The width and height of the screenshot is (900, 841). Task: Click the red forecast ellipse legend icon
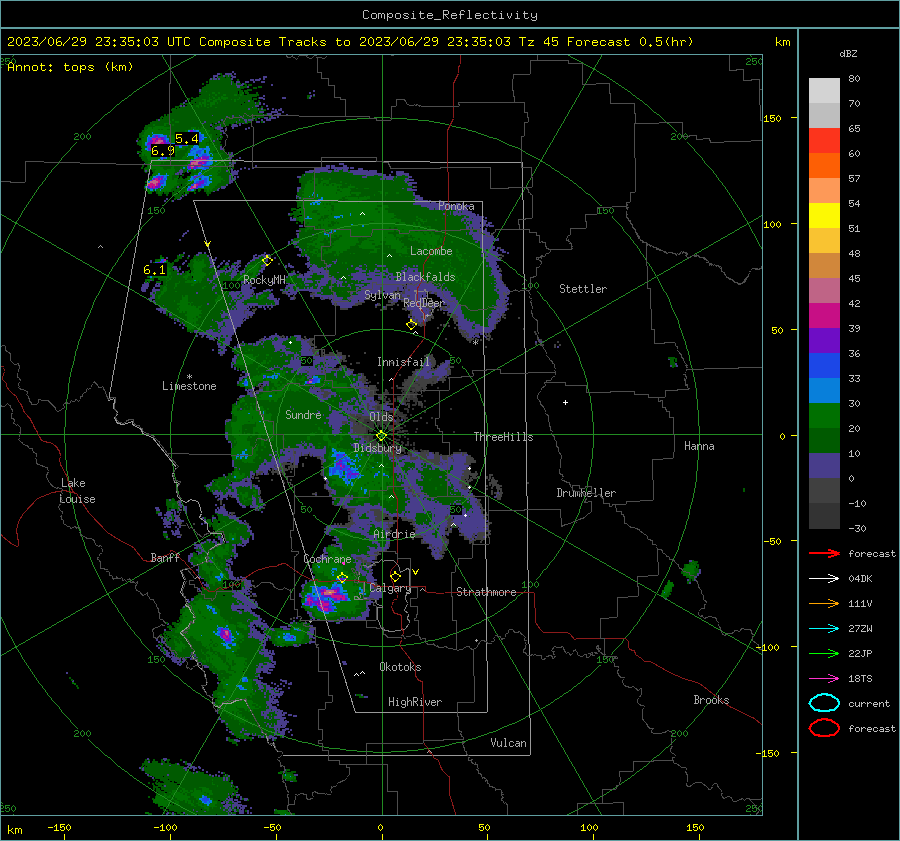pyautogui.click(x=824, y=728)
